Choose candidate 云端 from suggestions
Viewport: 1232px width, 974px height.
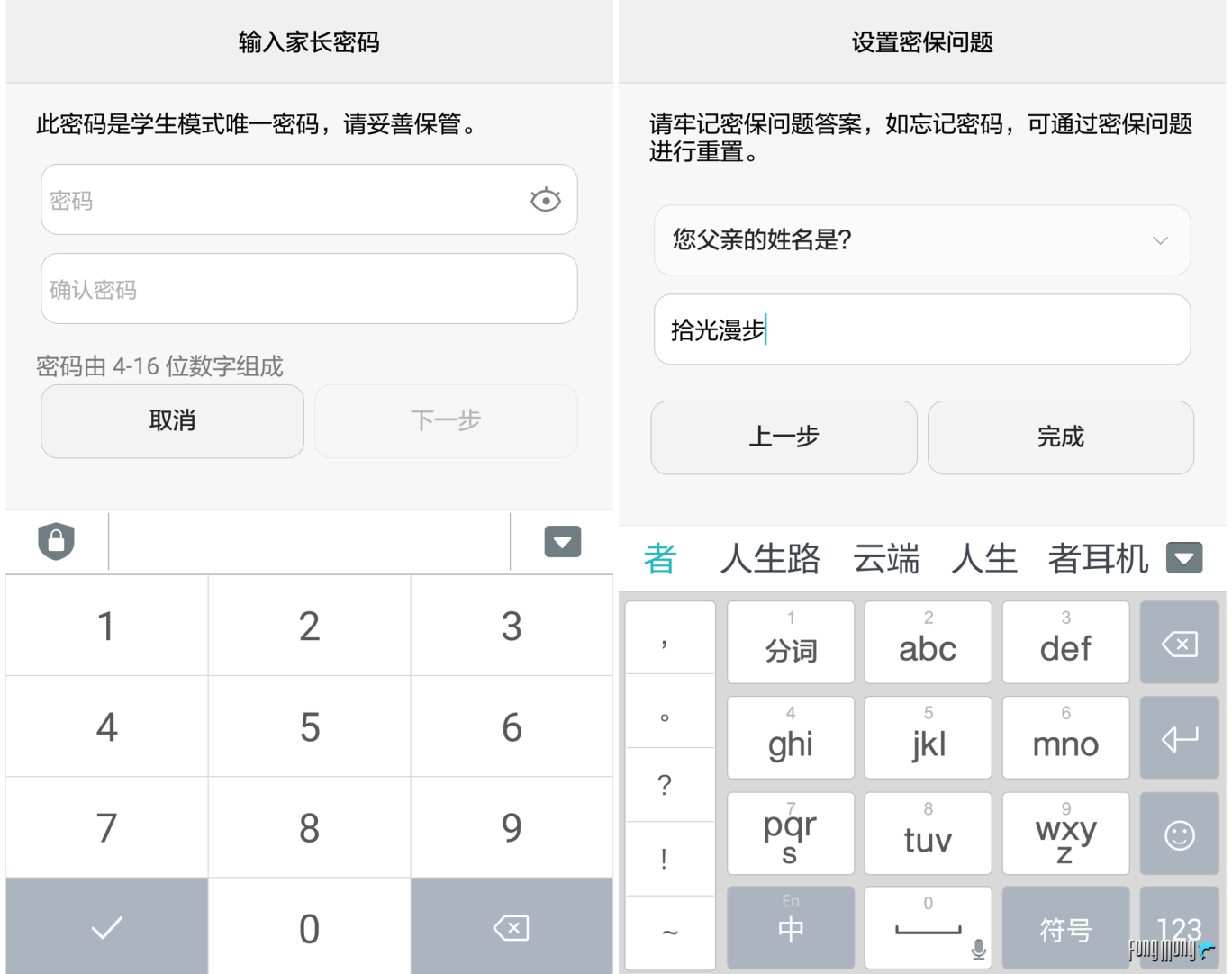pos(886,559)
